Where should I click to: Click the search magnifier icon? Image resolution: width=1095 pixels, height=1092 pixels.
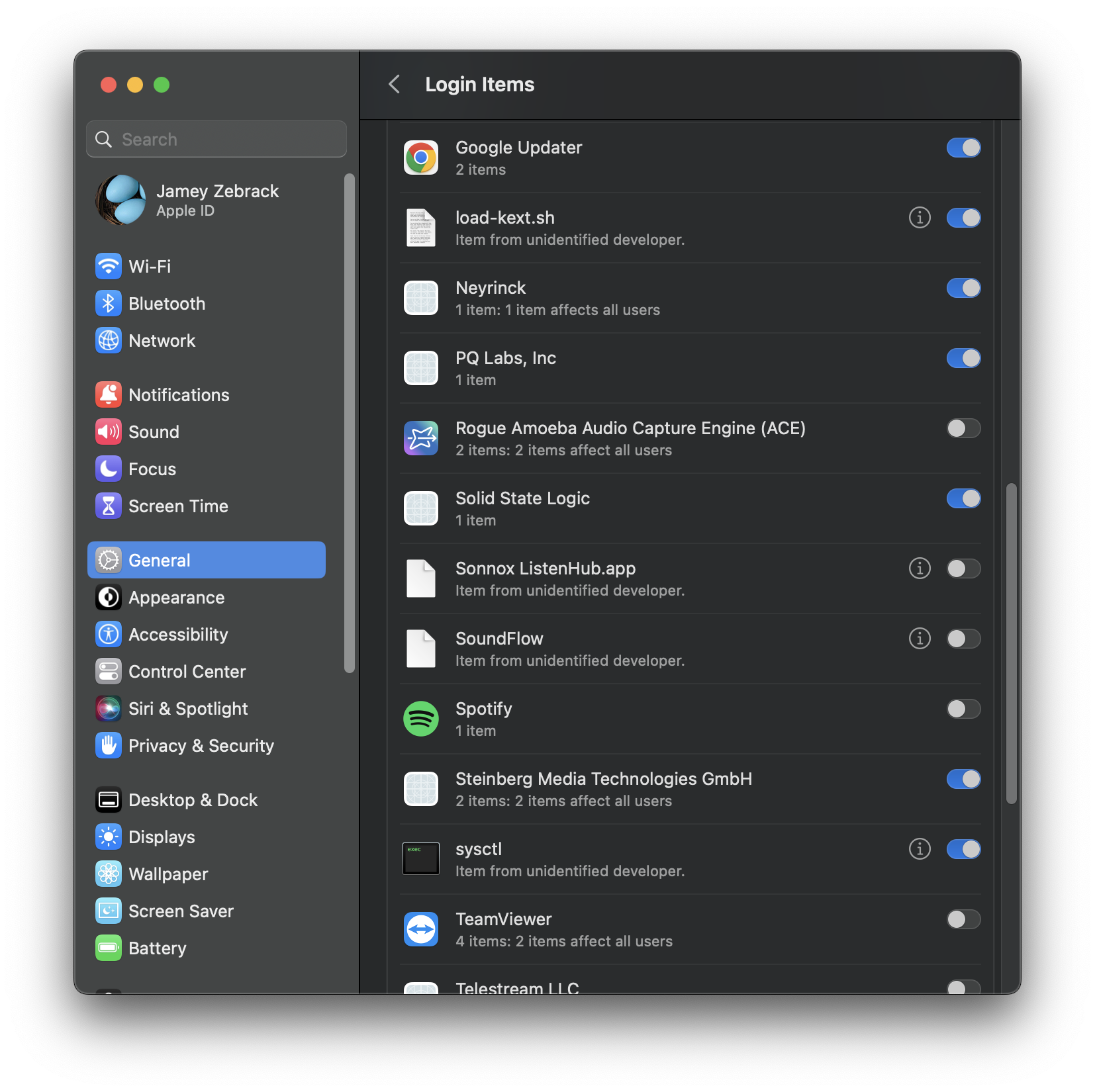(x=104, y=139)
